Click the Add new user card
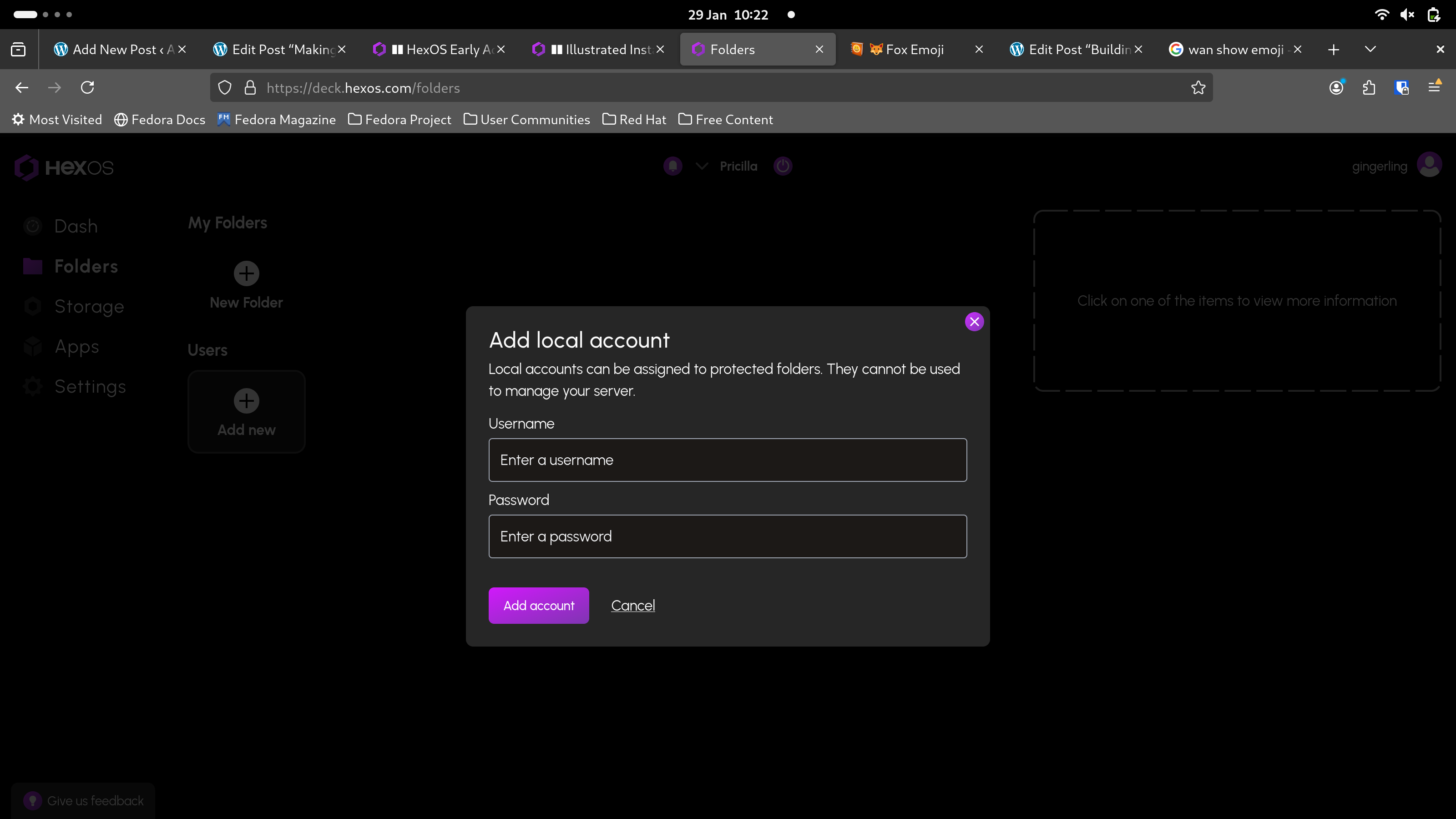Image resolution: width=1456 pixels, height=819 pixels. point(247,412)
